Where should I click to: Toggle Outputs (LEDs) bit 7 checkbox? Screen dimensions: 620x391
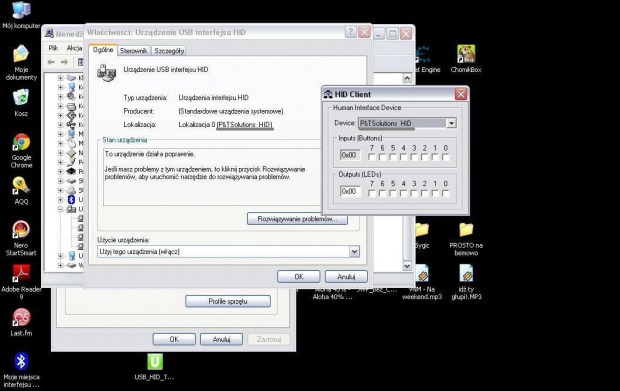coord(371,193)
